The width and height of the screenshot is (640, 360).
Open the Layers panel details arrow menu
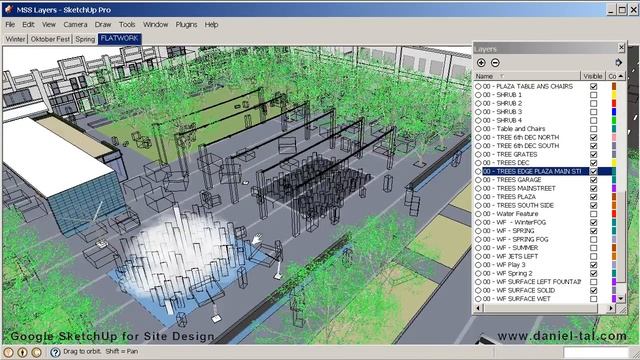pyautogui.click(x=618, y=62)
